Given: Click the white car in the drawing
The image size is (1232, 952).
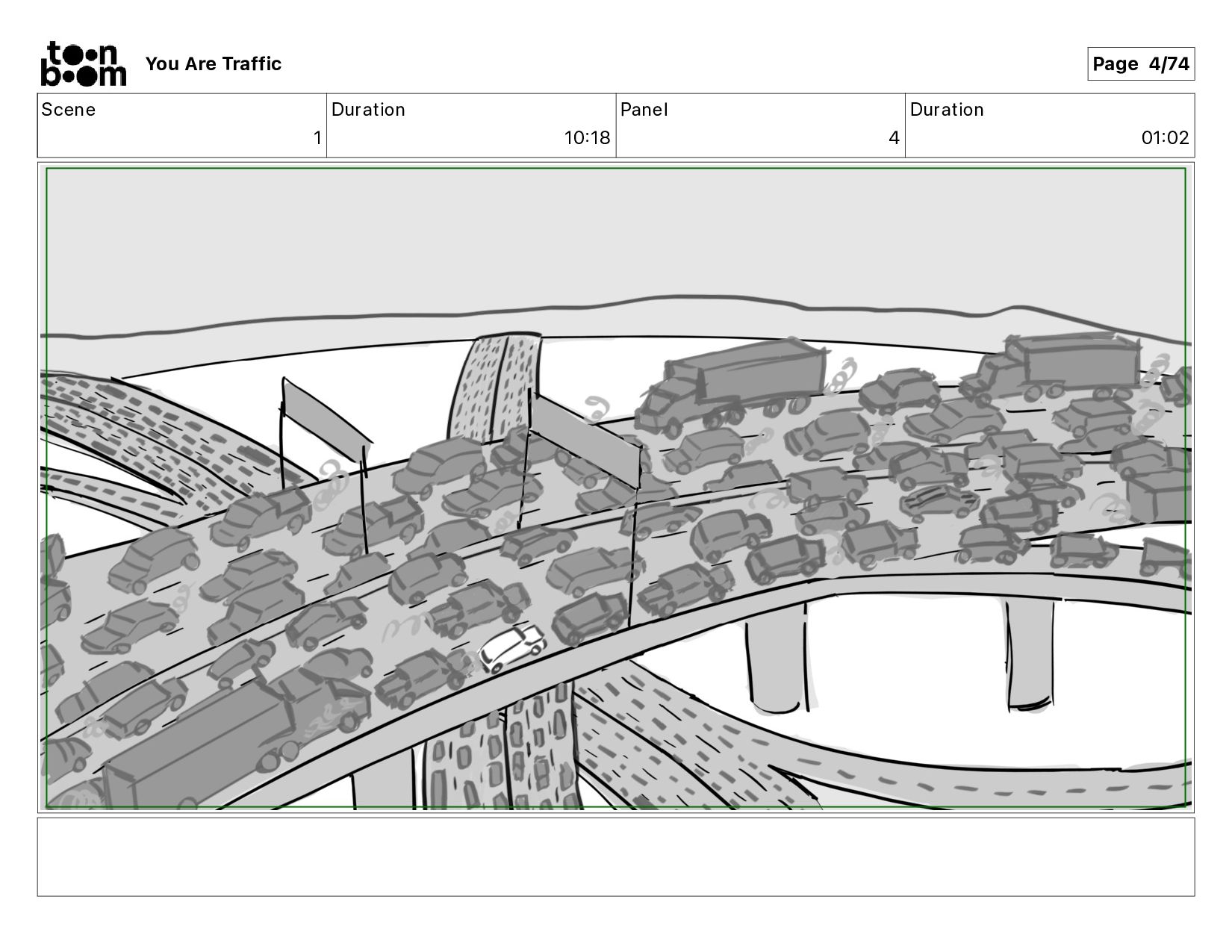Looking at the screenshot, I should pos(511,647).
